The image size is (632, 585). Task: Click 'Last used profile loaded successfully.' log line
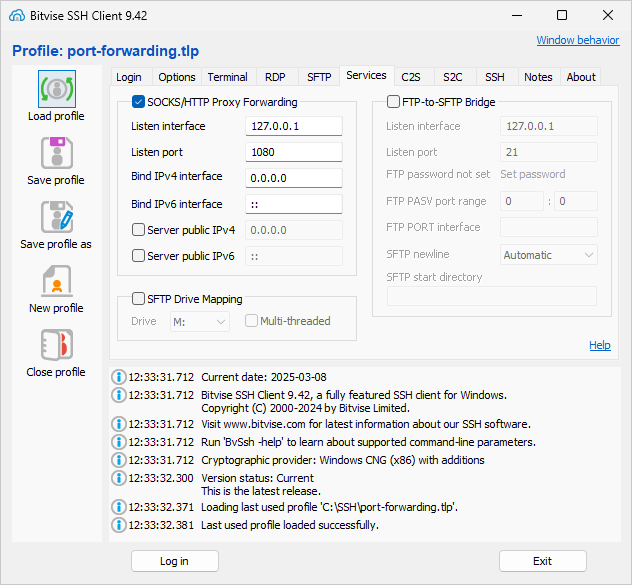click(290, 525)
